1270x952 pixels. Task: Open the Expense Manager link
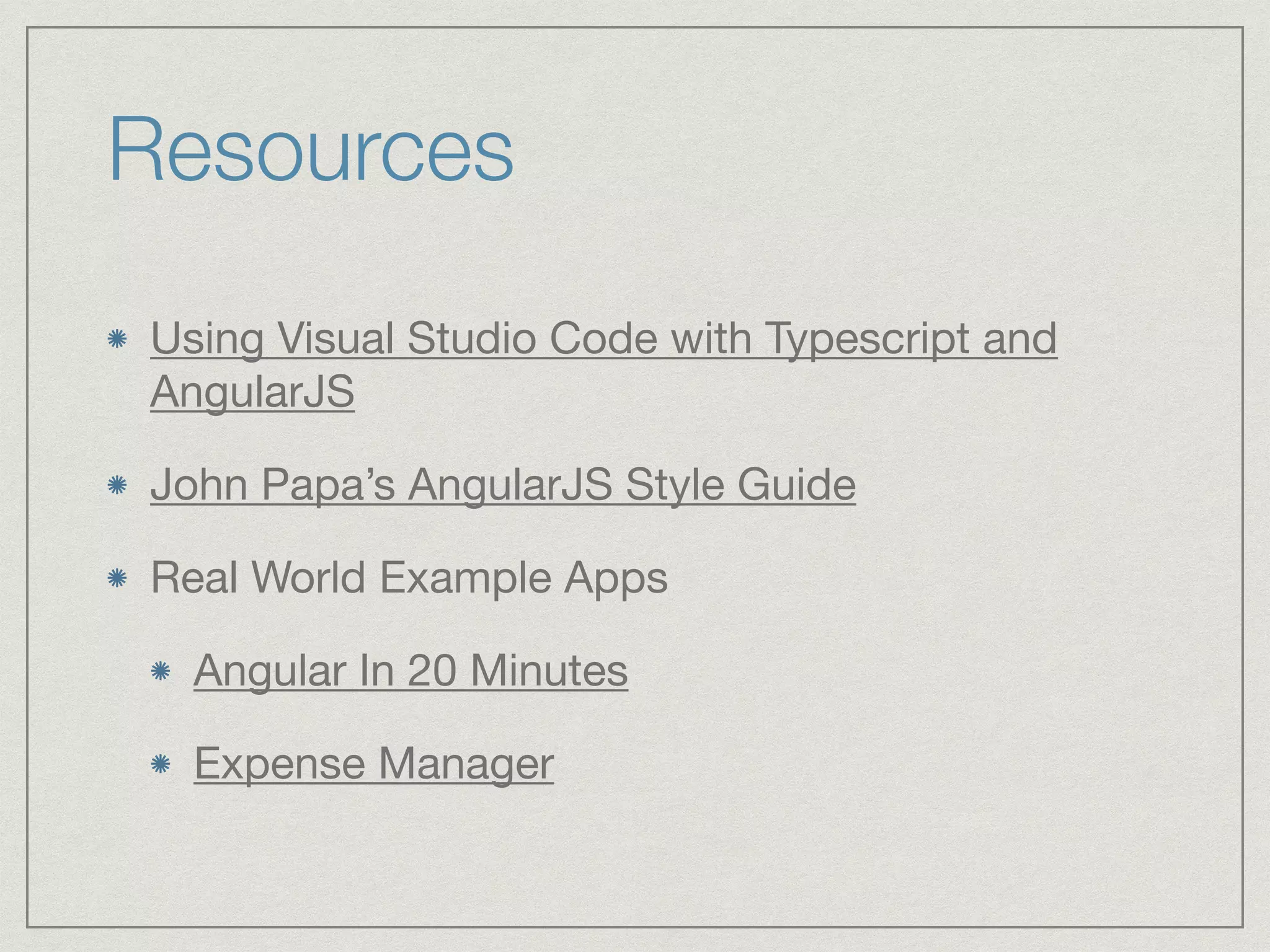click(x=373, y=764)
